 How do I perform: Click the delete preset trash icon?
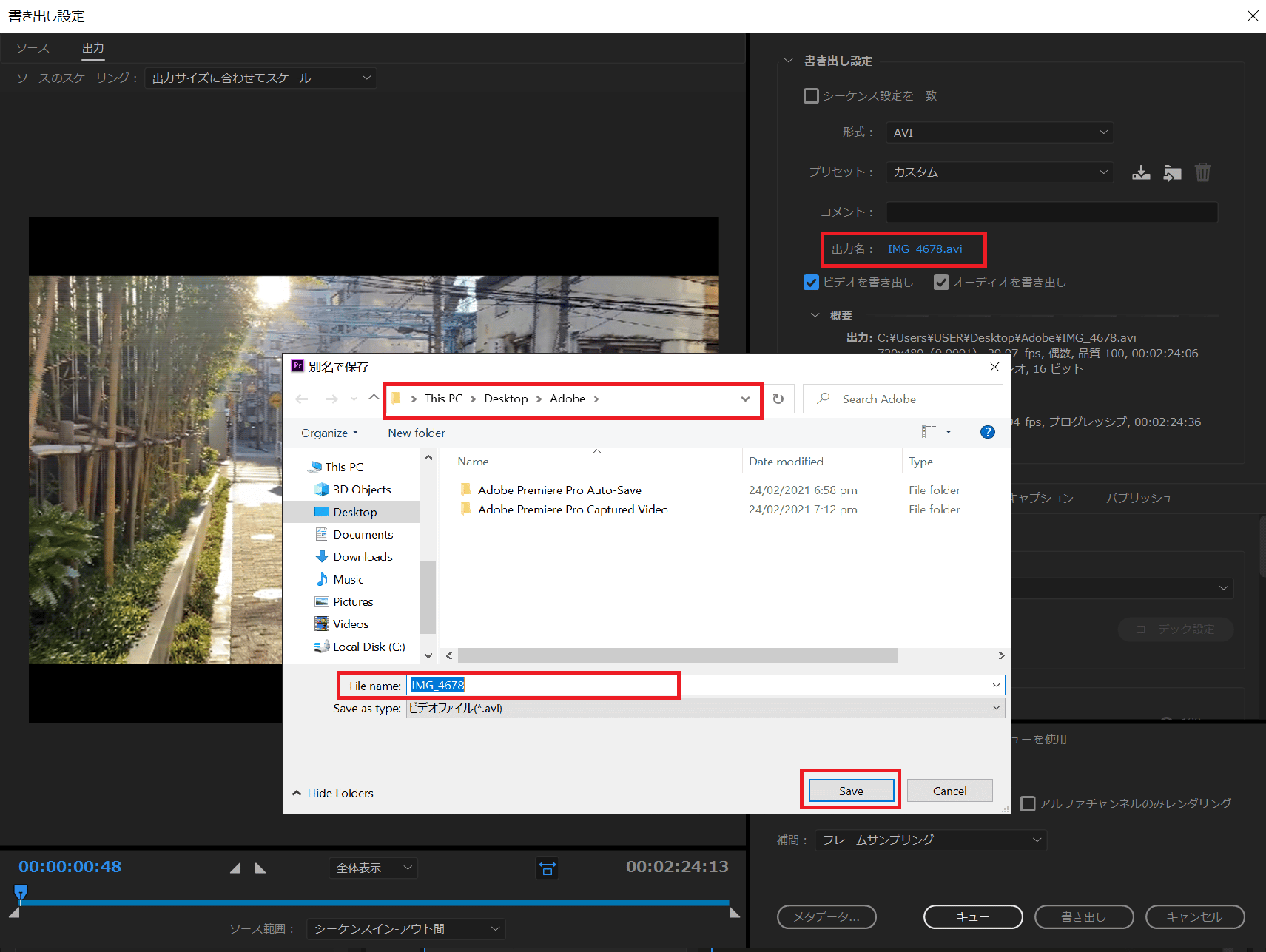pyautogui.click(x=1203, y=172)
